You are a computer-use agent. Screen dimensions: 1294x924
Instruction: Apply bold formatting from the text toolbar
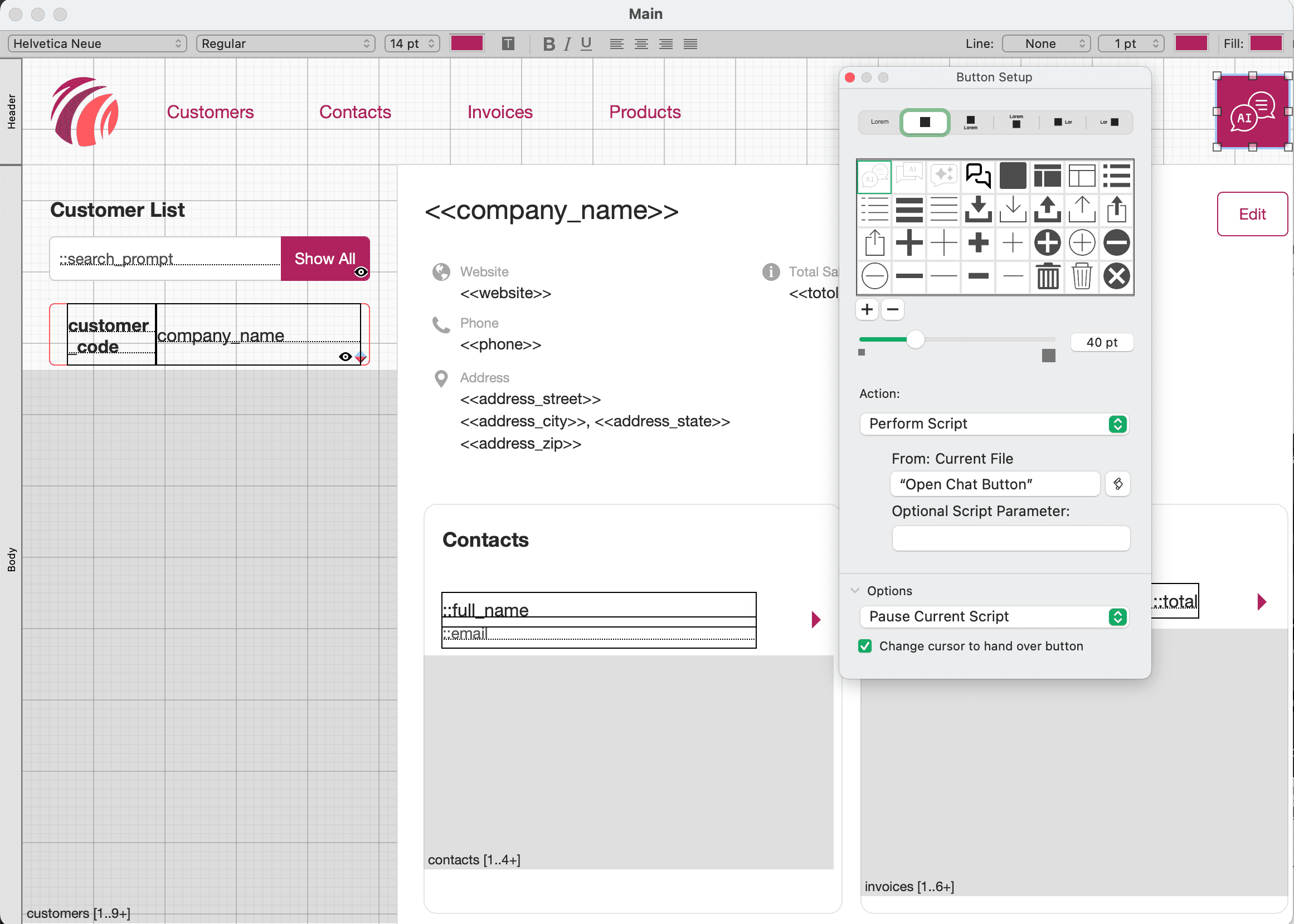coord(548,43)
